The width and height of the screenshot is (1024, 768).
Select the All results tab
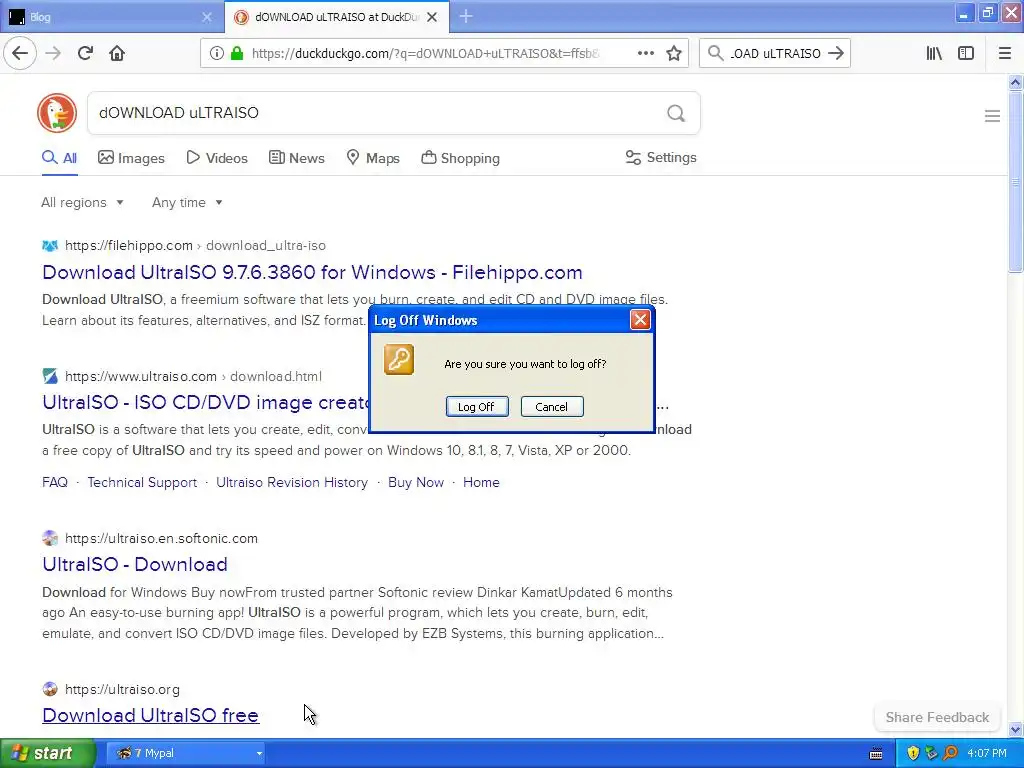[x=59, y=158]
